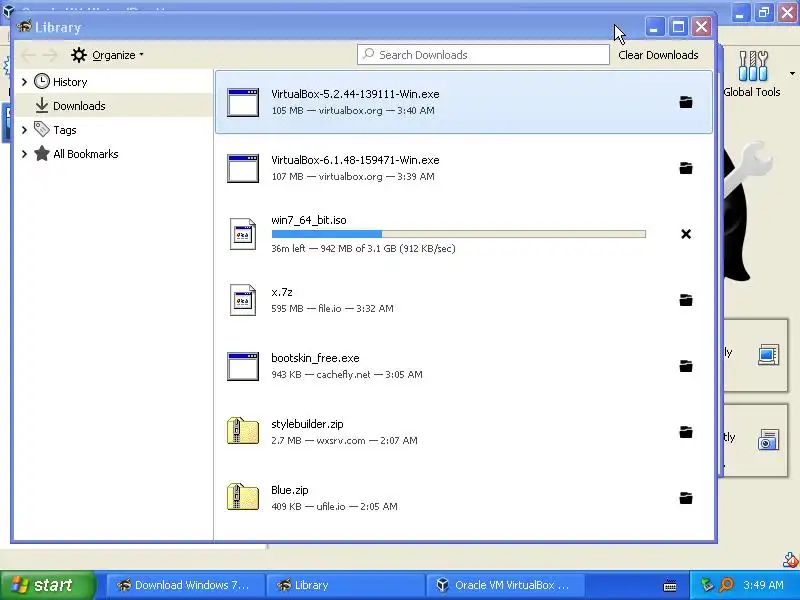800x600 pixels.
Task: Open containing folder for x.7z
Action: (686, 300)
